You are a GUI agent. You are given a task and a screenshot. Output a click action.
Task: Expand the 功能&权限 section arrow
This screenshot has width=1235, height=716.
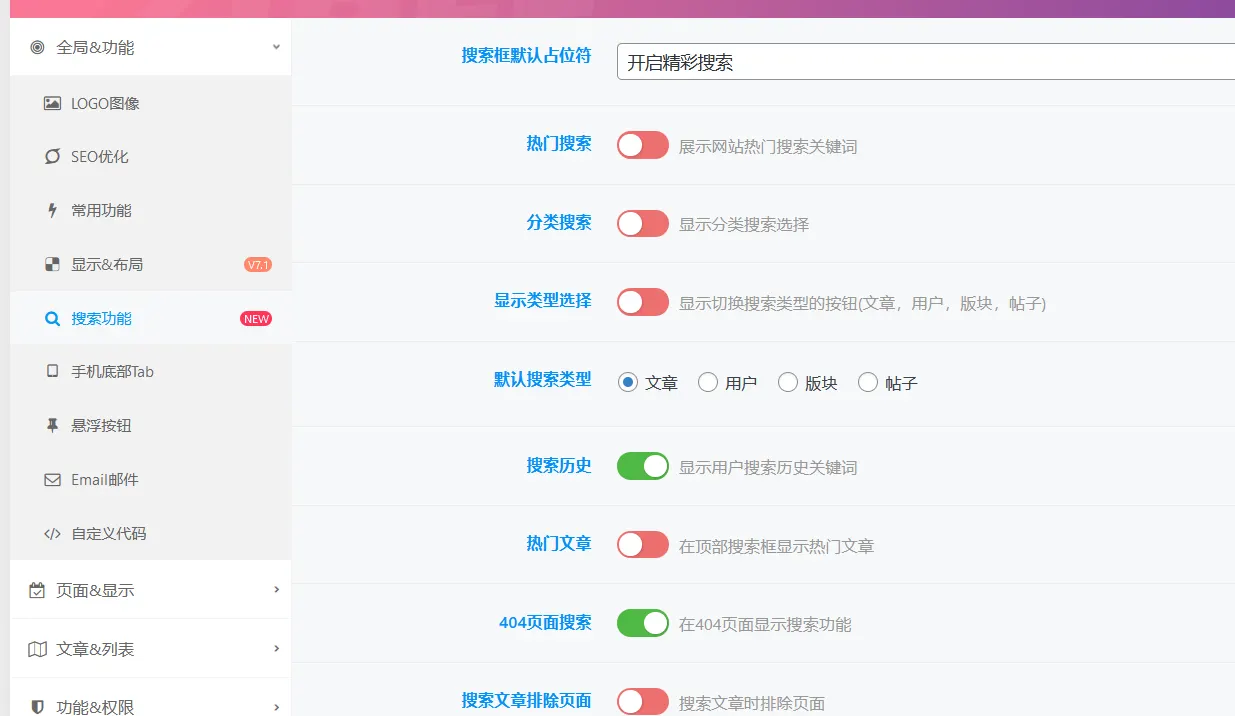[x=276, y=706]
